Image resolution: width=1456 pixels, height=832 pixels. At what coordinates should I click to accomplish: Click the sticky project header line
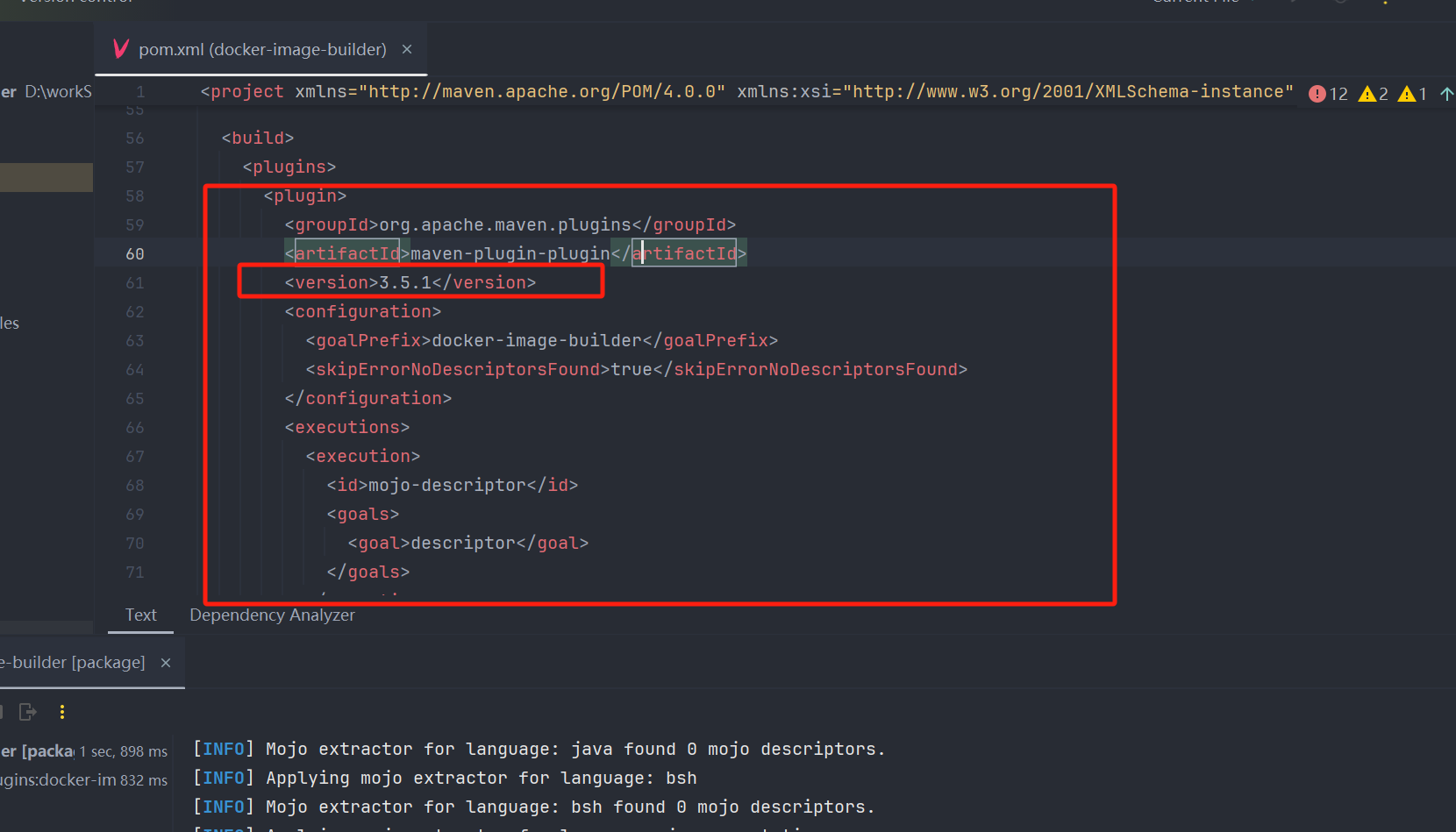(746, 92)
